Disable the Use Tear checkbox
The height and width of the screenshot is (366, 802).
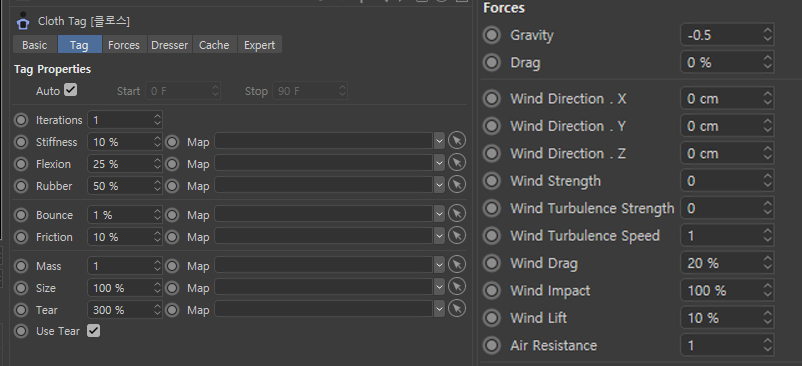pos(93,331)
